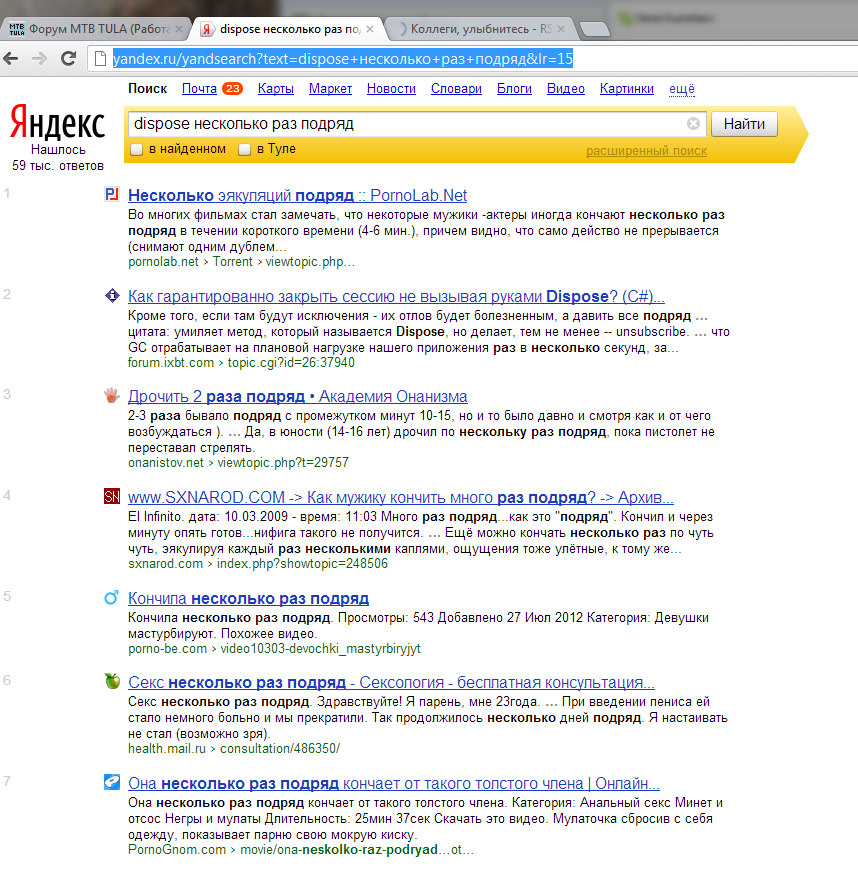The width and height of the screenshot is (858, 871).
Task: Click the favicon beside the porno-be.com result
Action: (x=112, y=597)
